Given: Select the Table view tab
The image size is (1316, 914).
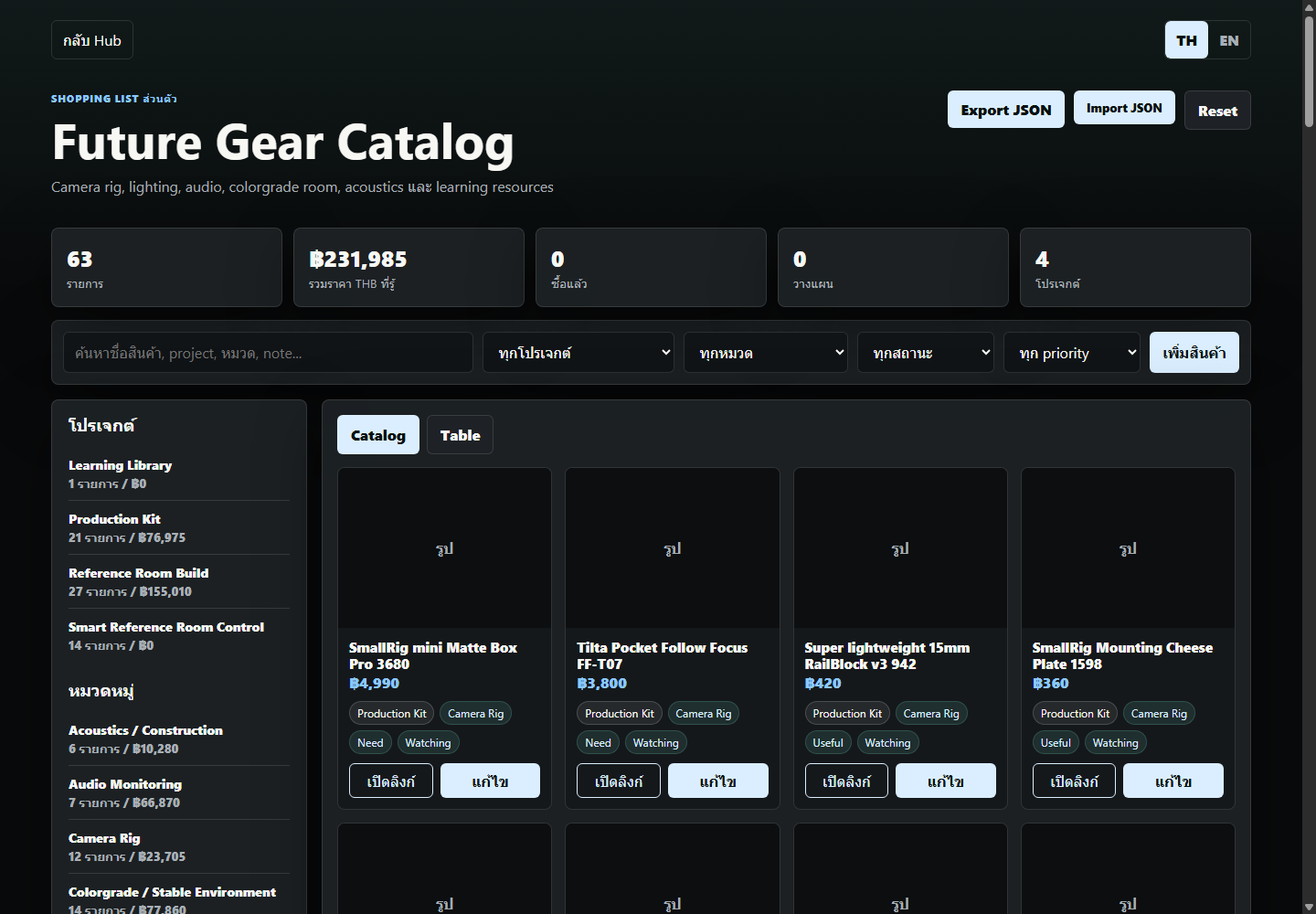Looking at the screenshot, I should 460,435.
